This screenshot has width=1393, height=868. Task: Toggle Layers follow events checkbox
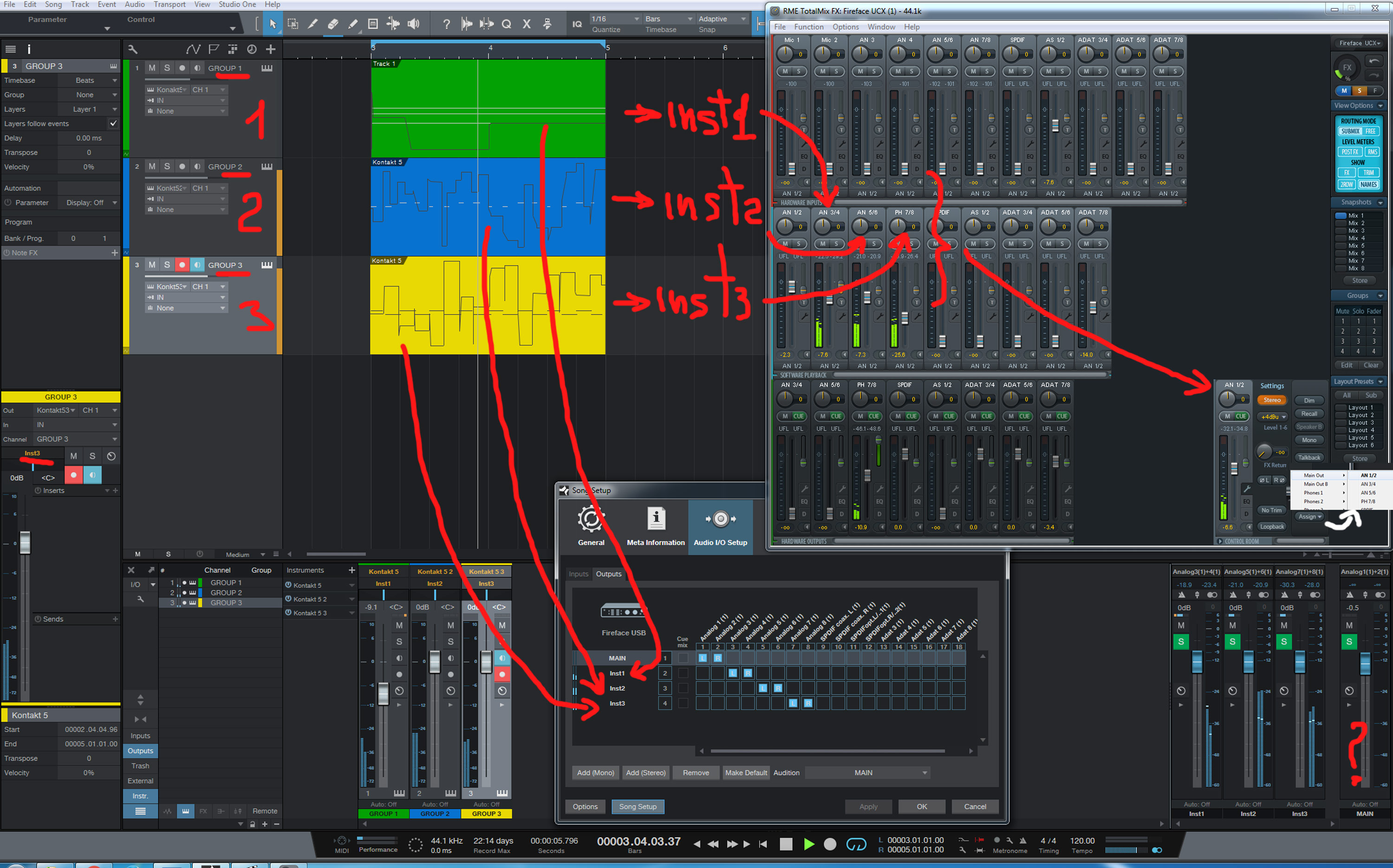[x=113, y=123]
